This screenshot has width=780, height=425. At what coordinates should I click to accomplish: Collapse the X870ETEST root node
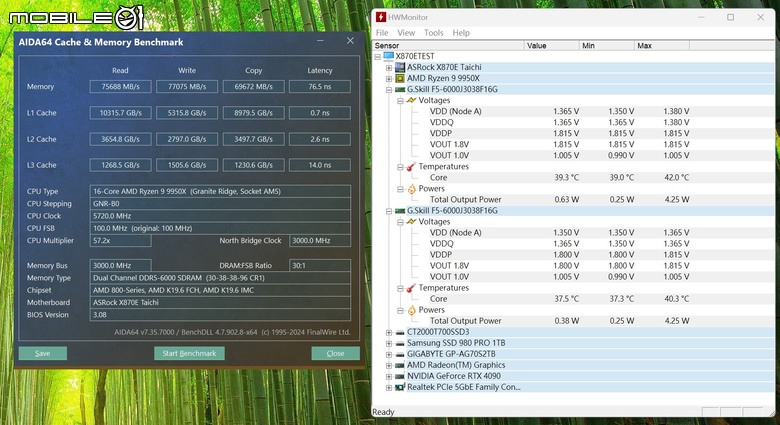378,56
